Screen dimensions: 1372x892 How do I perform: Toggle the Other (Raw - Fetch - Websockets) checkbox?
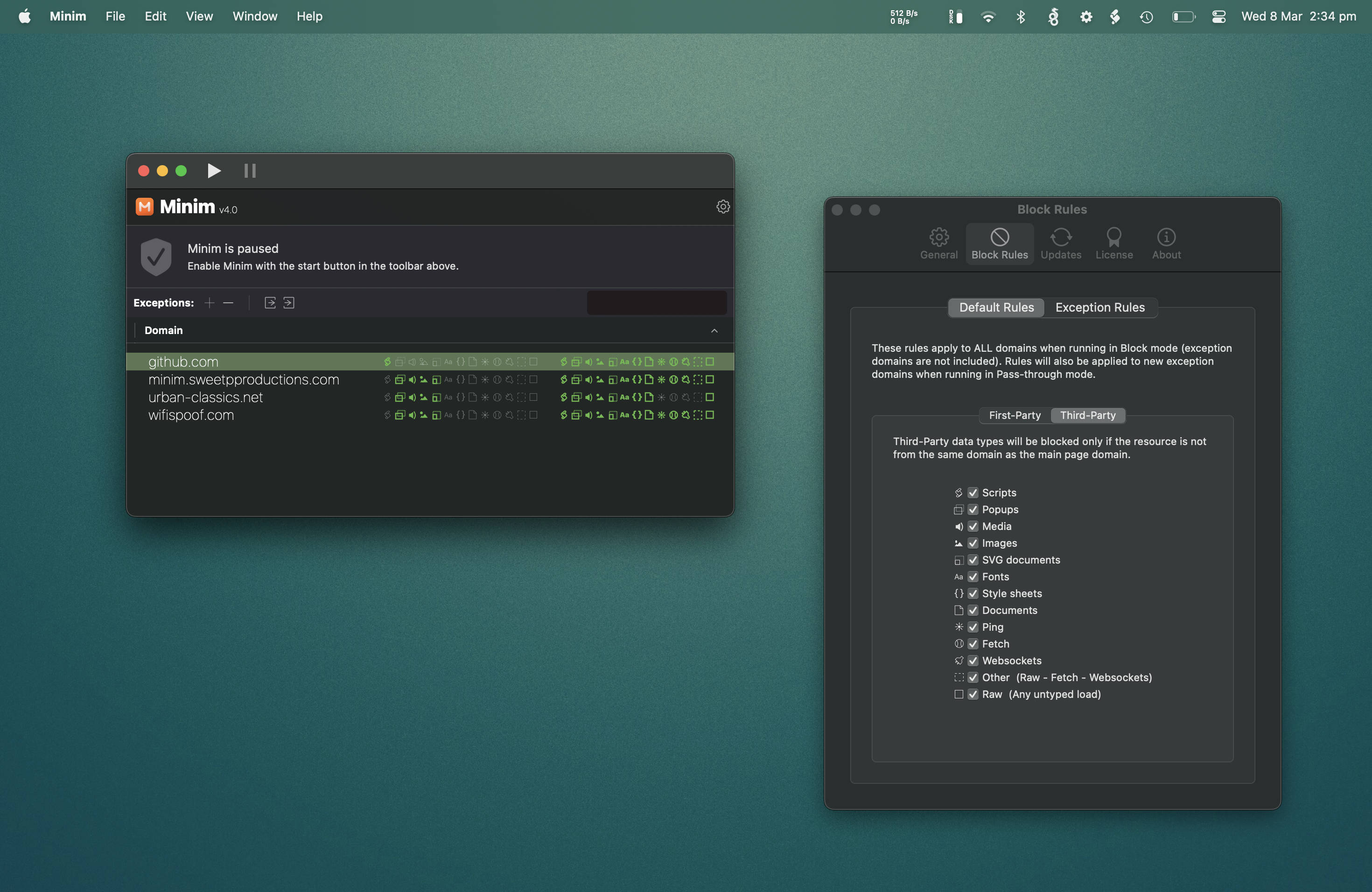tap(973, 677)
